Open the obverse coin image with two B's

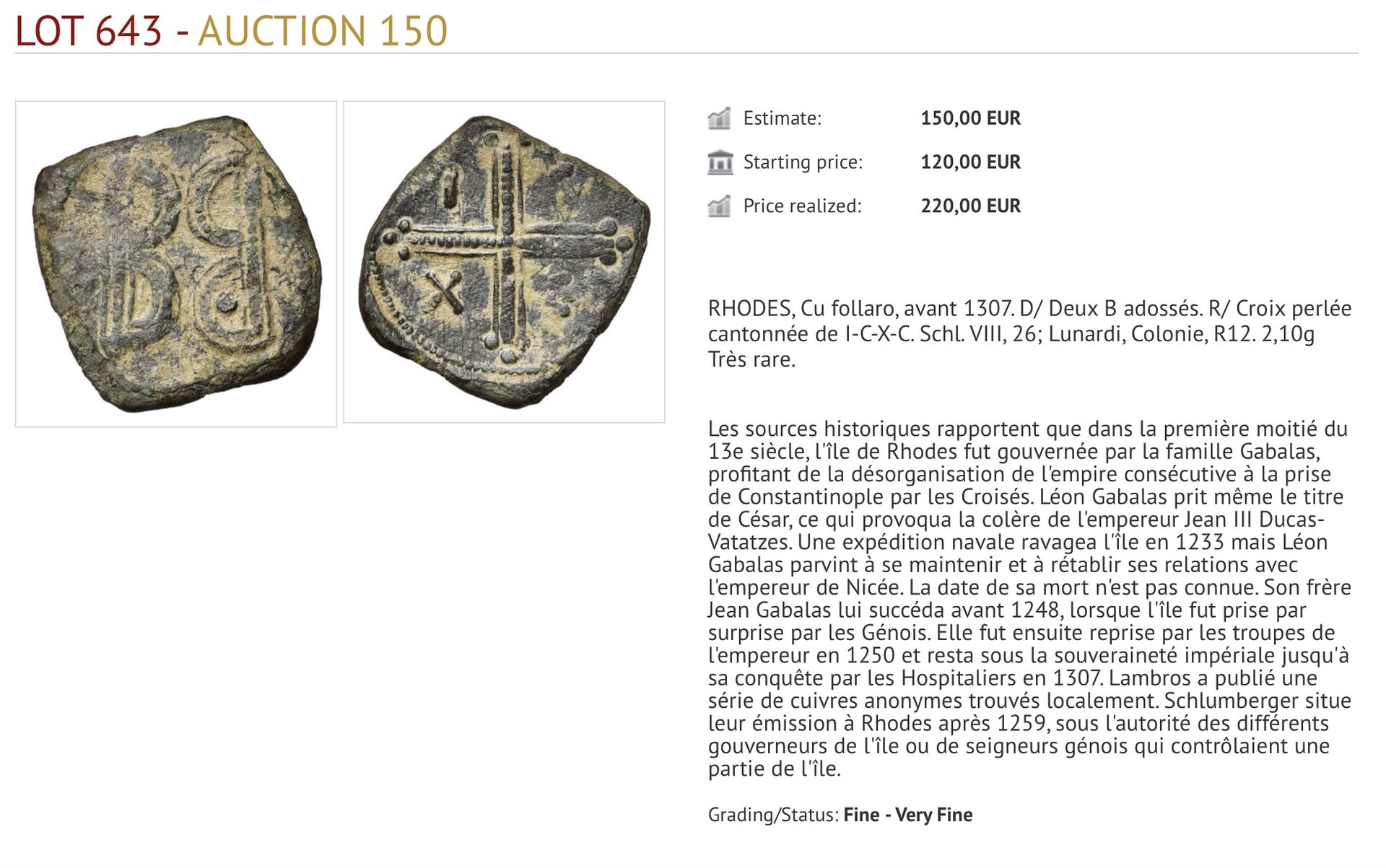tap(176, 264)
